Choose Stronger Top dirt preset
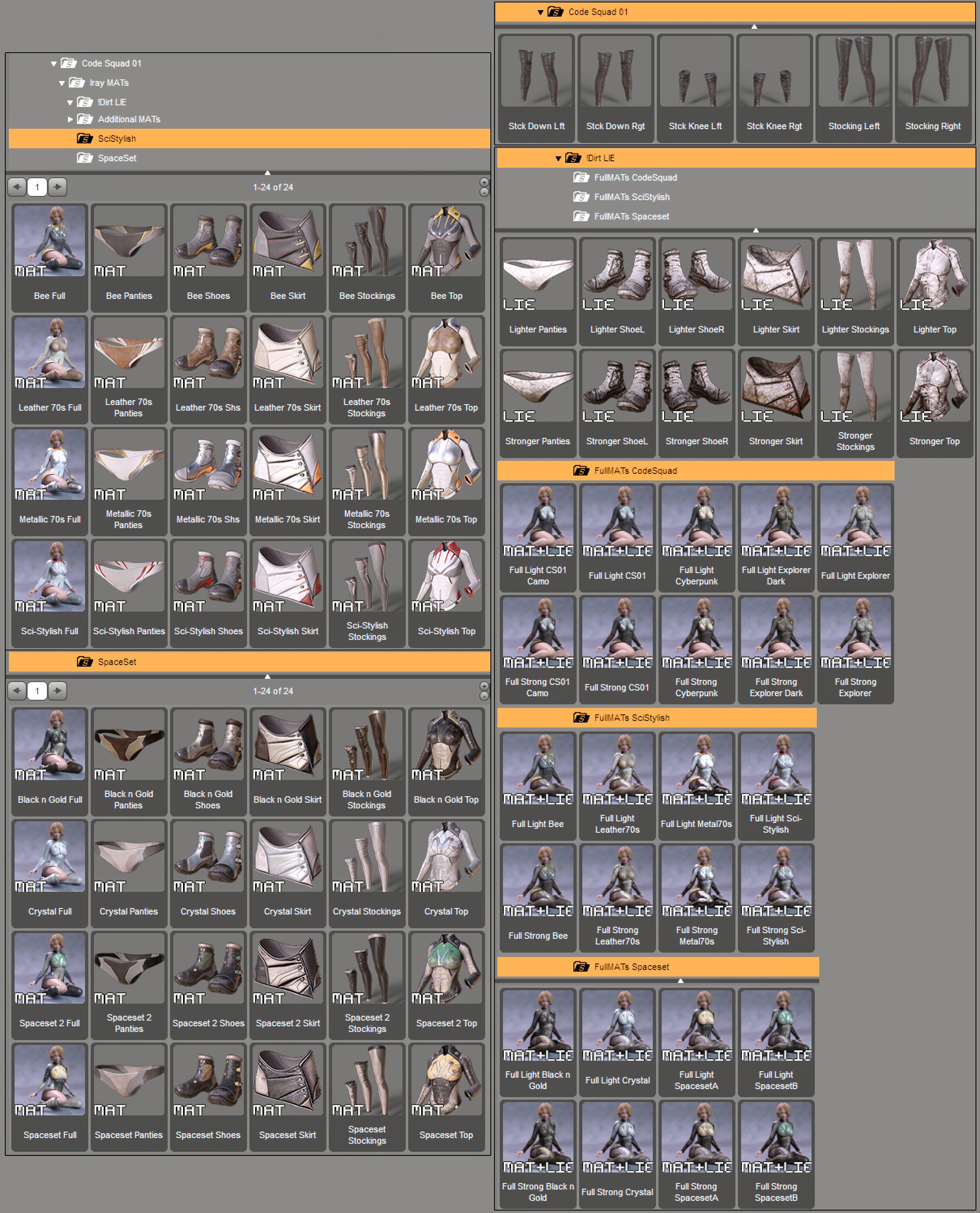 (935, 403)
